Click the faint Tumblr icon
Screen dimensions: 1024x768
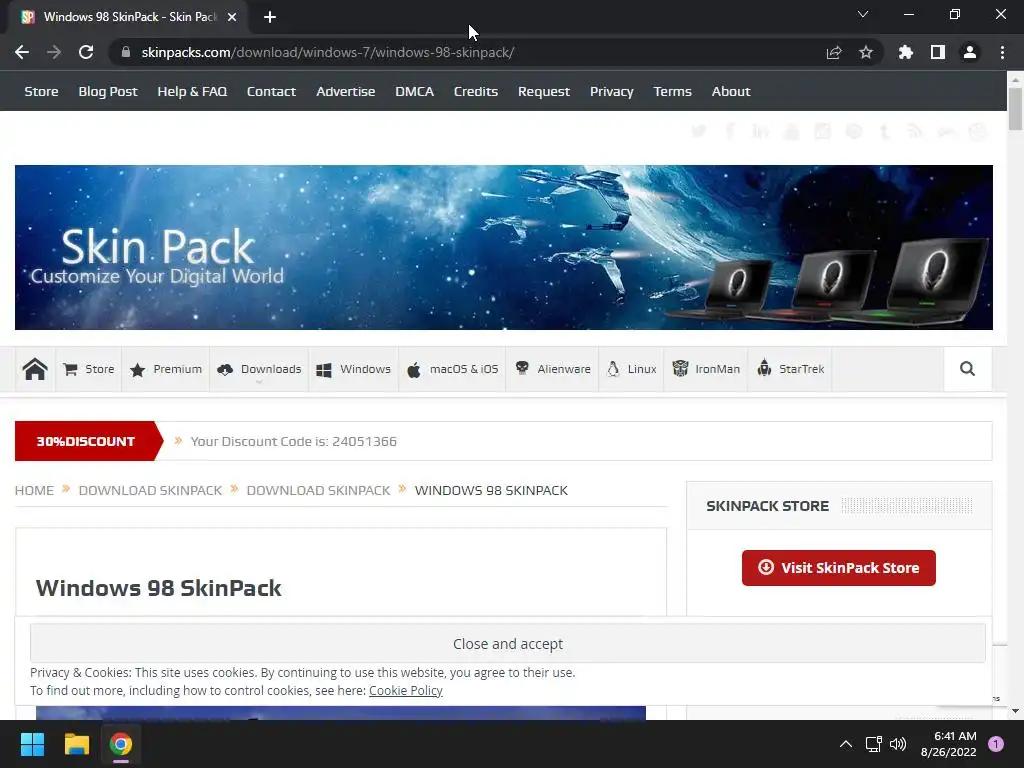884,131
